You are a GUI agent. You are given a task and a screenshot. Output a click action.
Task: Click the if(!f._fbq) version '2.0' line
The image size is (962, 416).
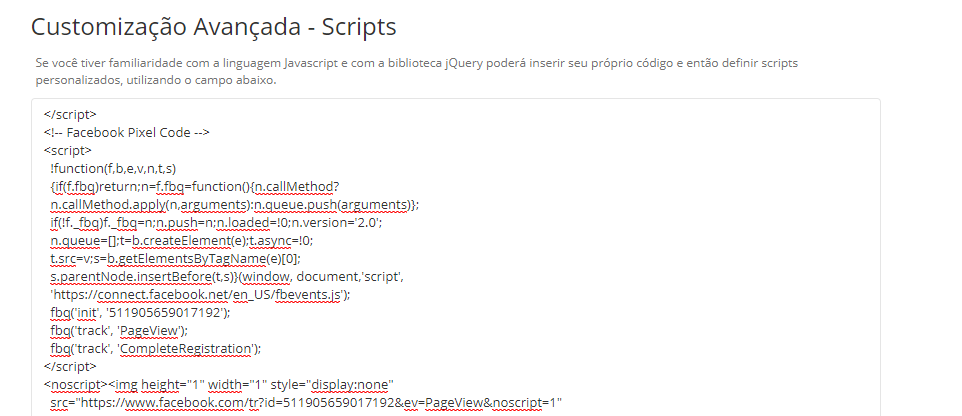[x=216, y=223]
